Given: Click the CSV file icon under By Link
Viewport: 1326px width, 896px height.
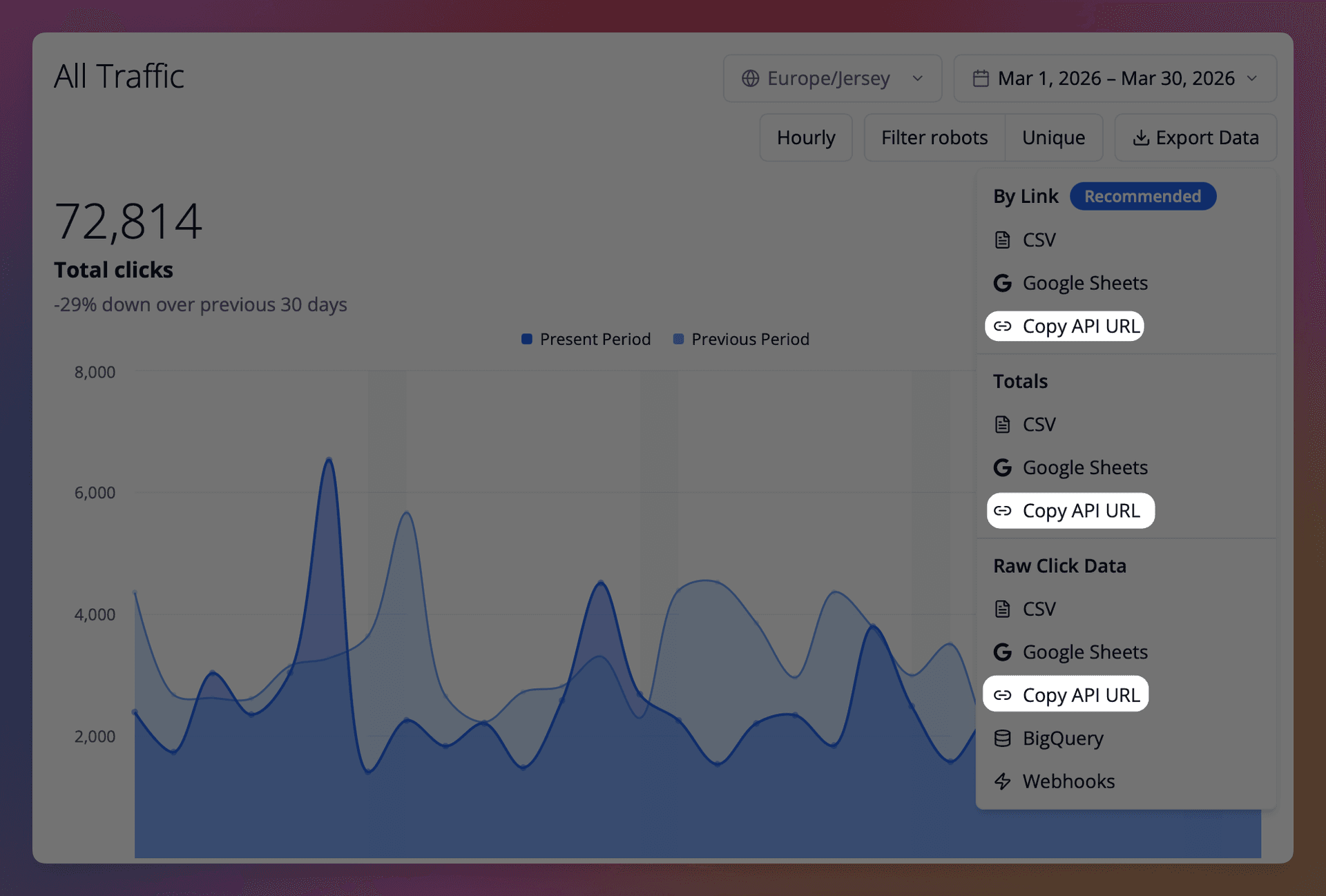Looking at the screenshot, I should 1003,240.
